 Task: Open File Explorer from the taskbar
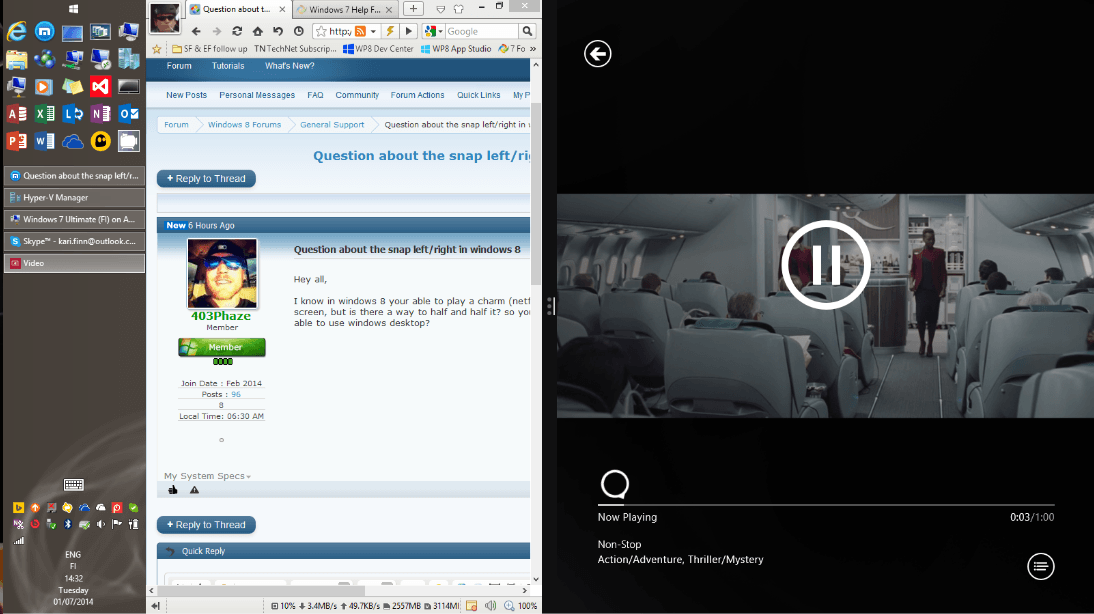[17, 59]
